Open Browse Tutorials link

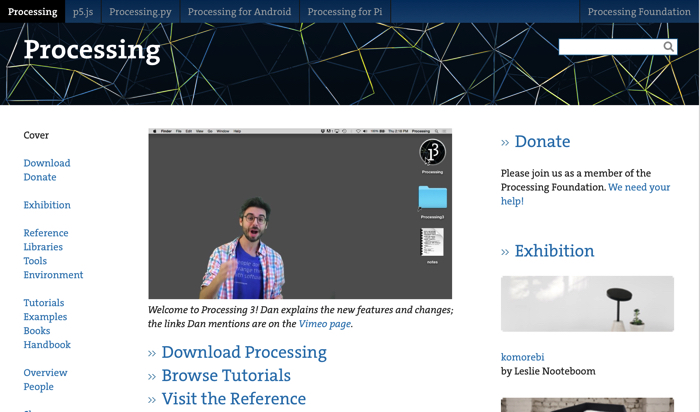tap(226, 375)
